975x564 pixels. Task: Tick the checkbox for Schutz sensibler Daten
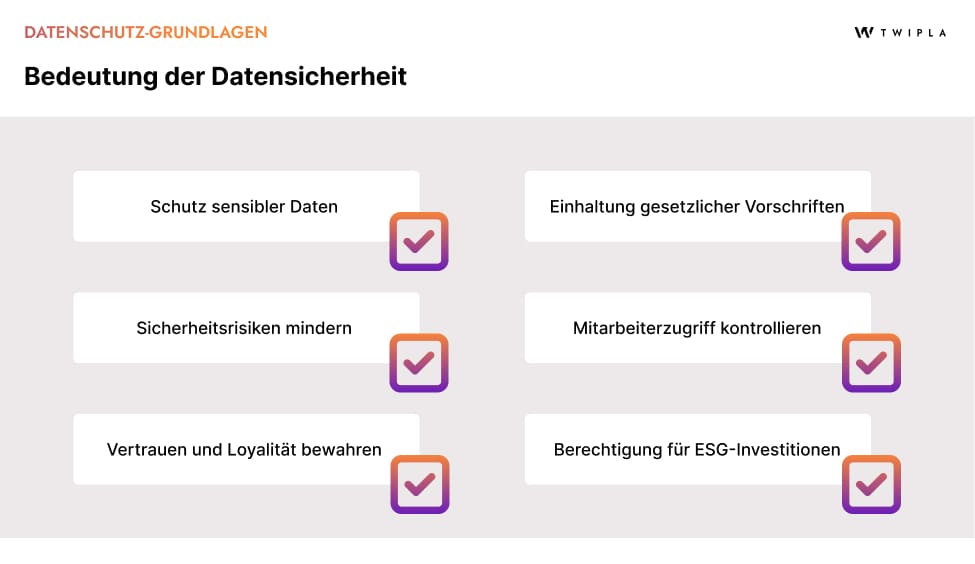click(x=419, y=241)
